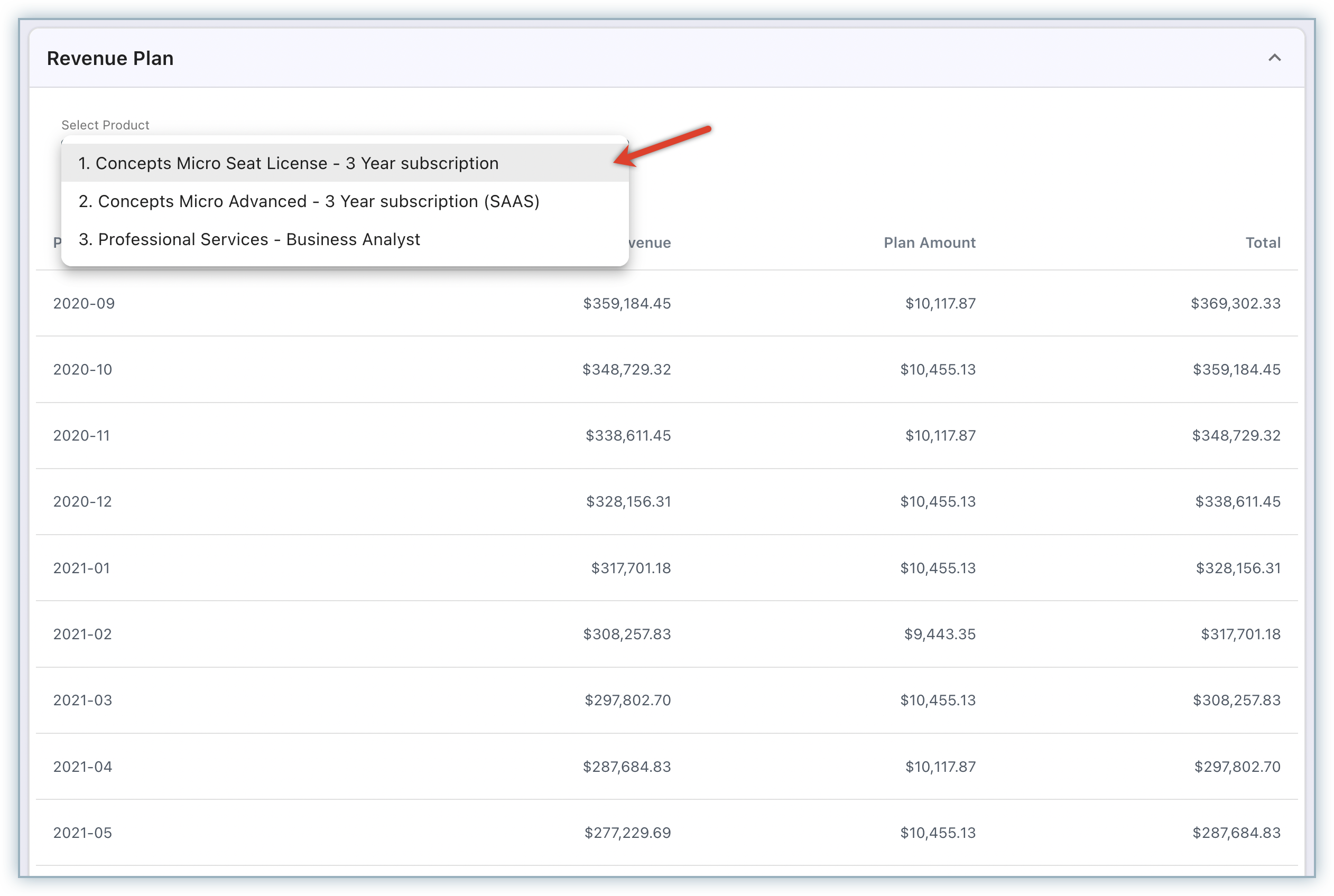Click the $317,701.18 total in 2021-02 row

point(1240,634)
